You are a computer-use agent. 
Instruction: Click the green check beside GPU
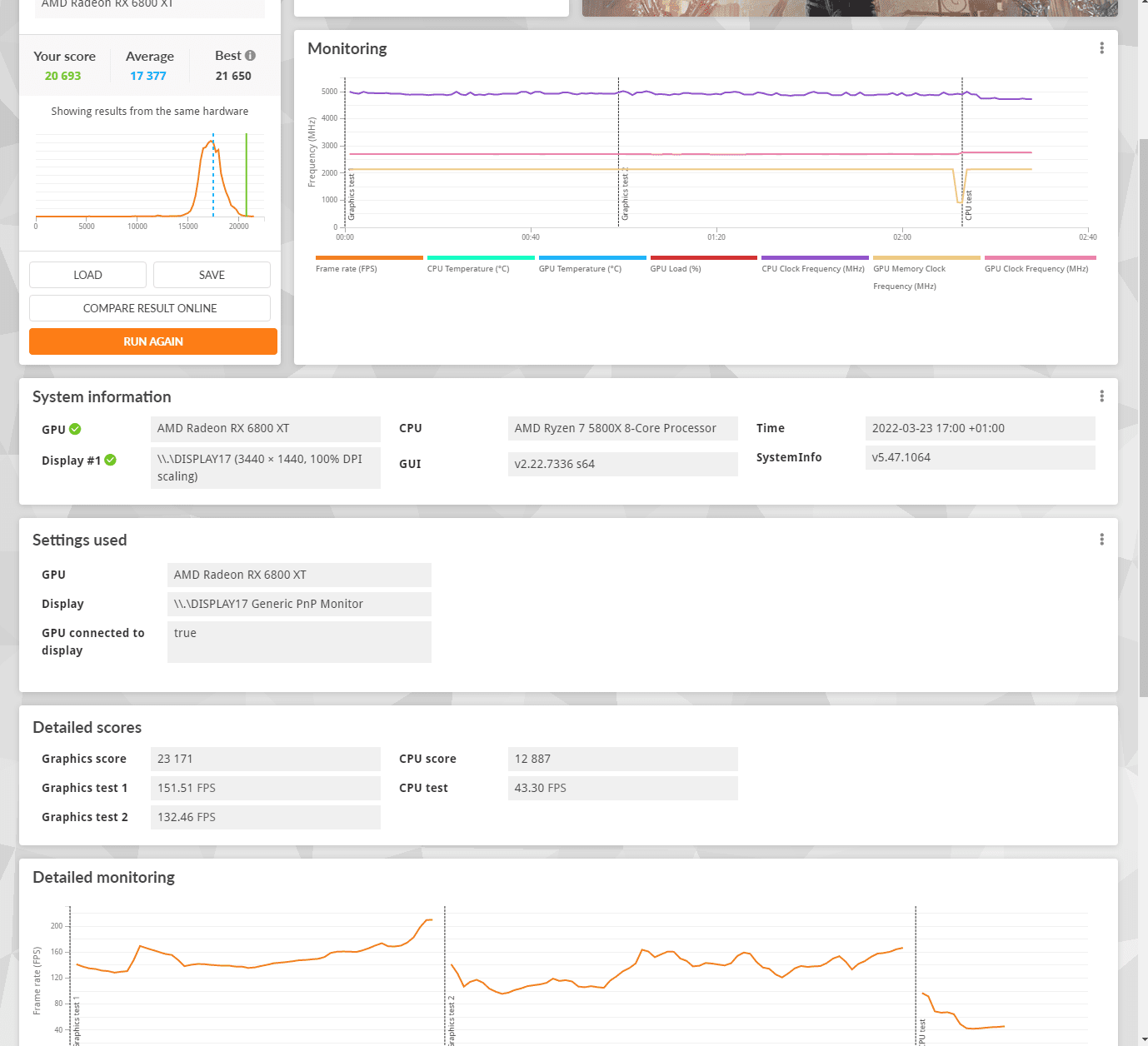click(75, 429)
